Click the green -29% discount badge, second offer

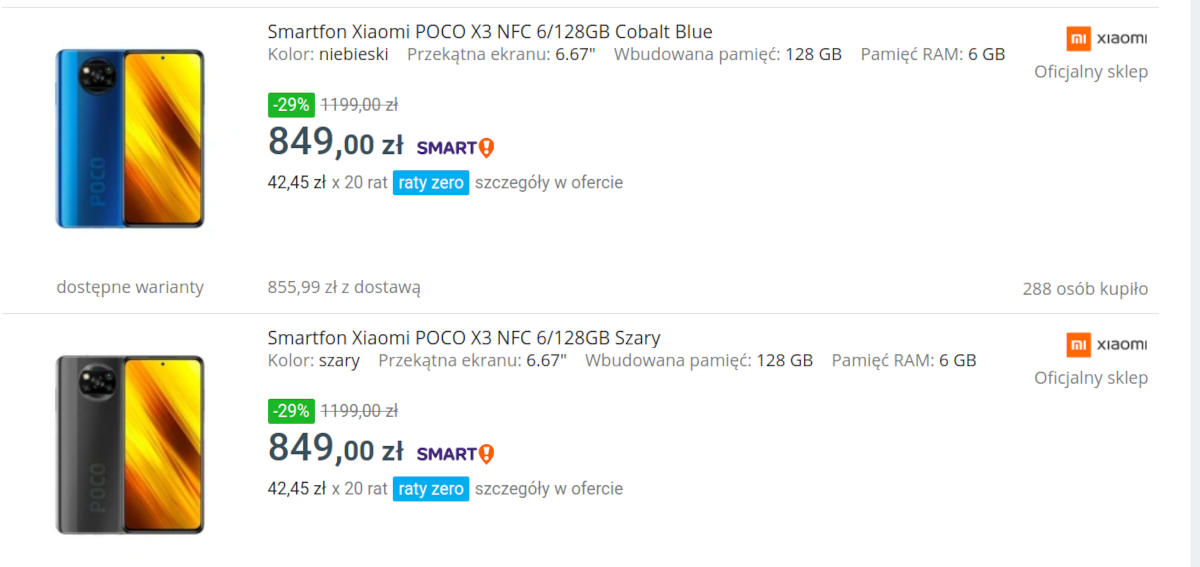point(291,410)
